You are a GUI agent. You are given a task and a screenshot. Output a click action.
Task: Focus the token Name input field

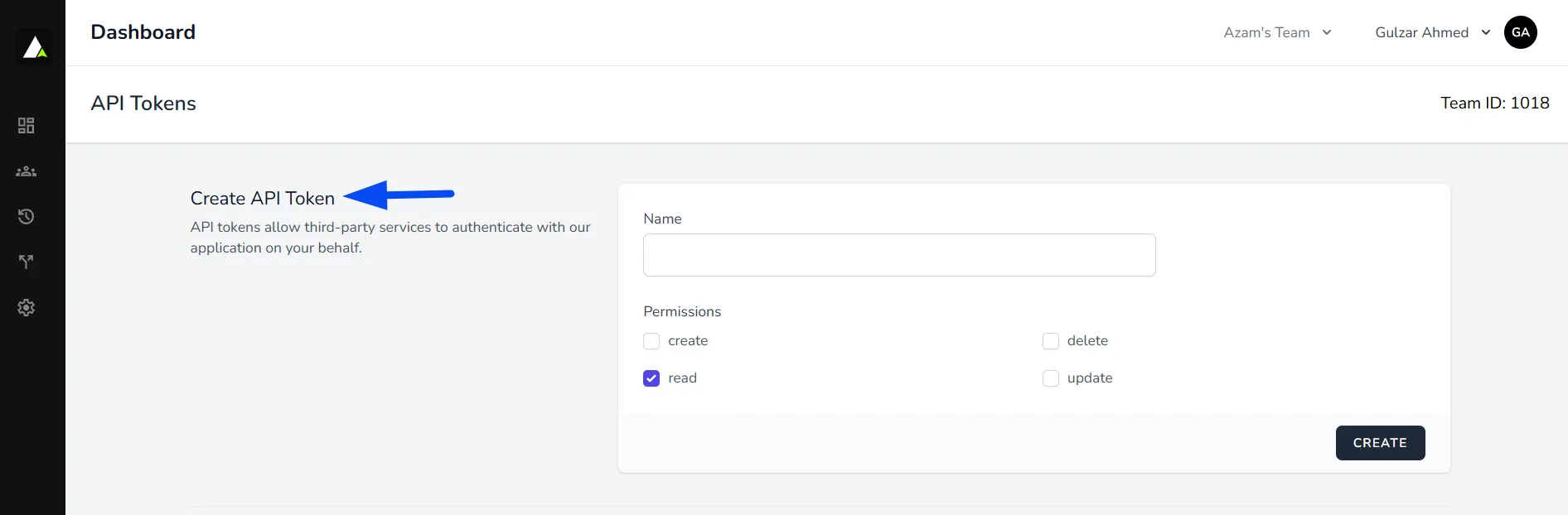pos(899,255)
